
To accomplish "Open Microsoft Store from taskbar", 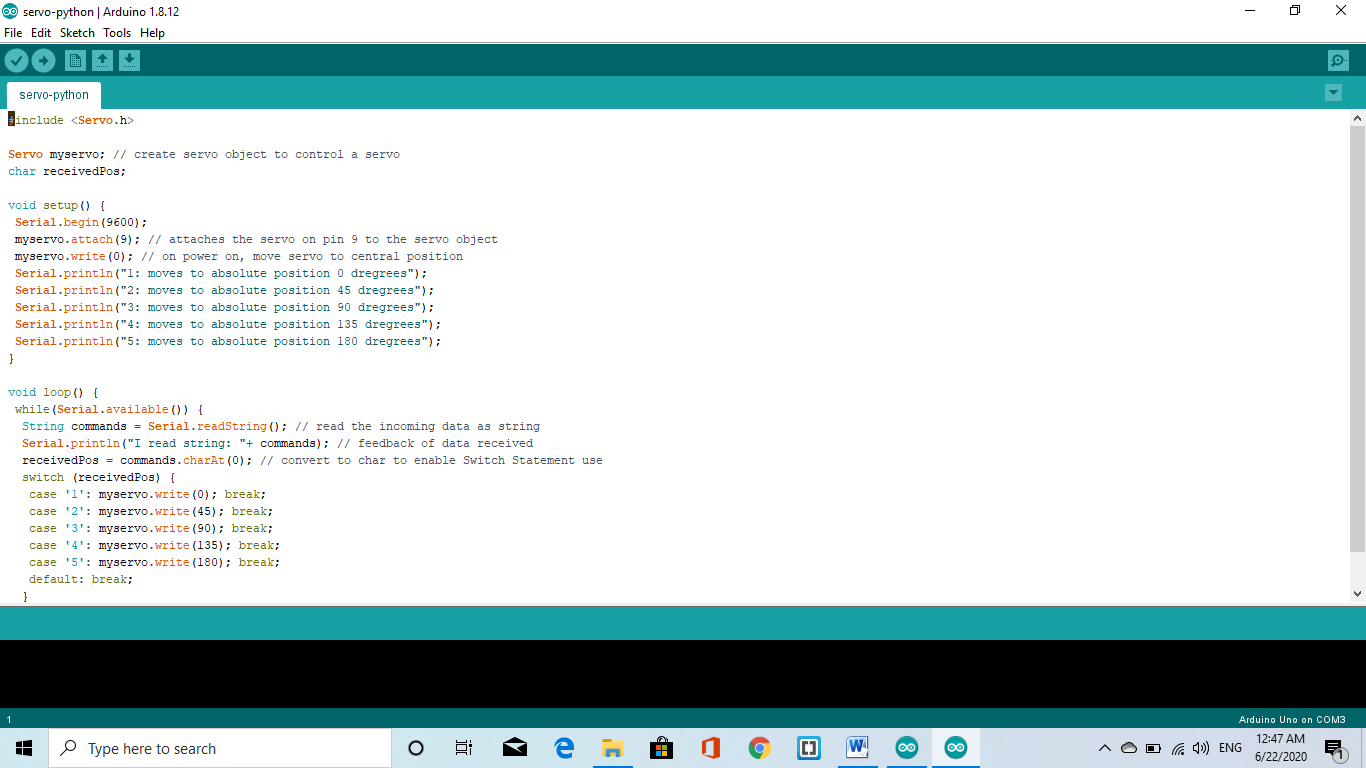I will [661, 748].
